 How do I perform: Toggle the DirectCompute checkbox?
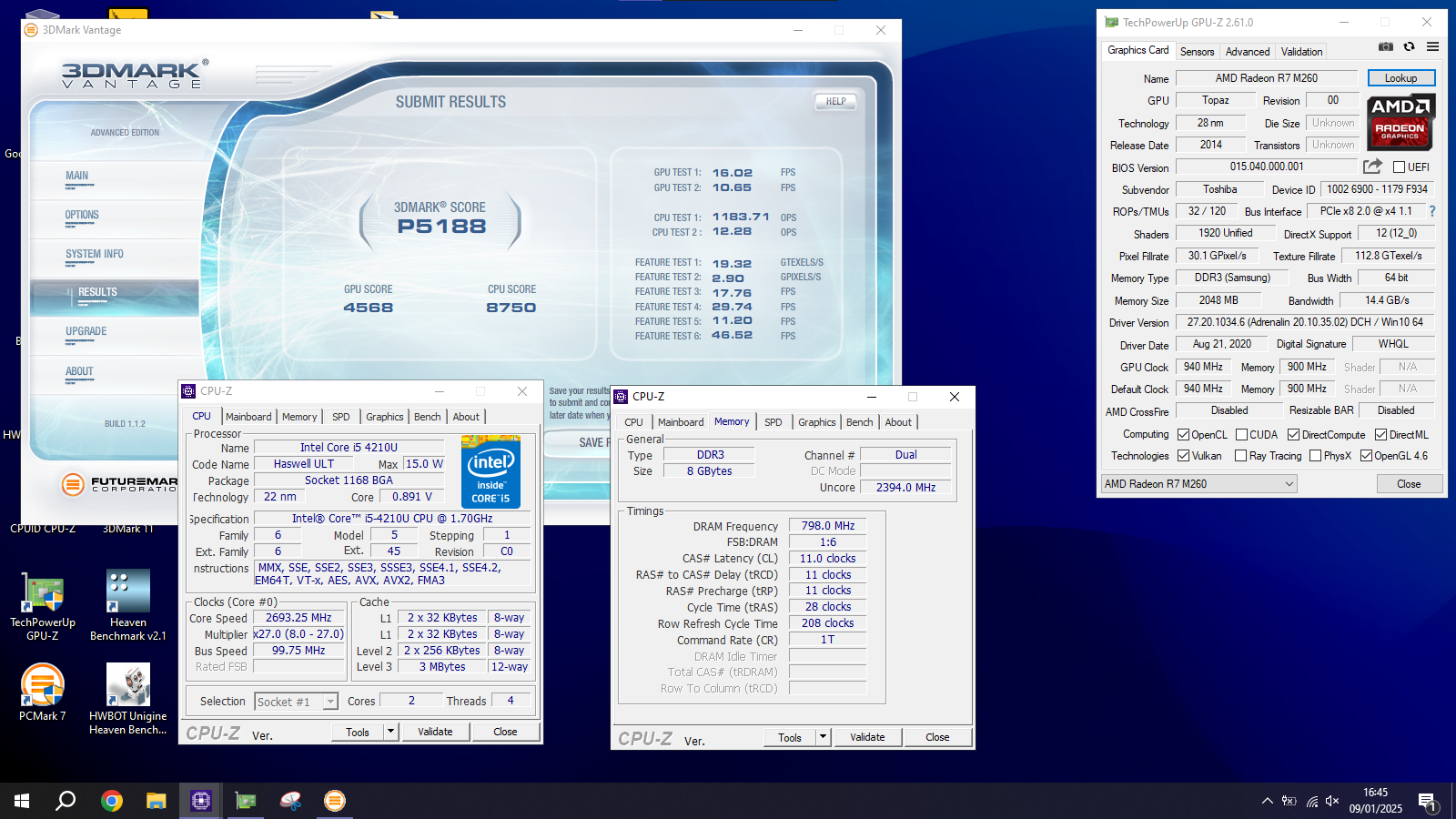[1293, 435]
